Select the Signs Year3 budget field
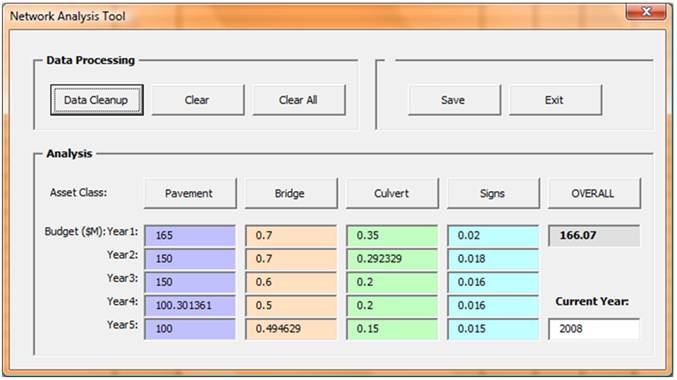 pyautogui.click(x=493, y=282)
